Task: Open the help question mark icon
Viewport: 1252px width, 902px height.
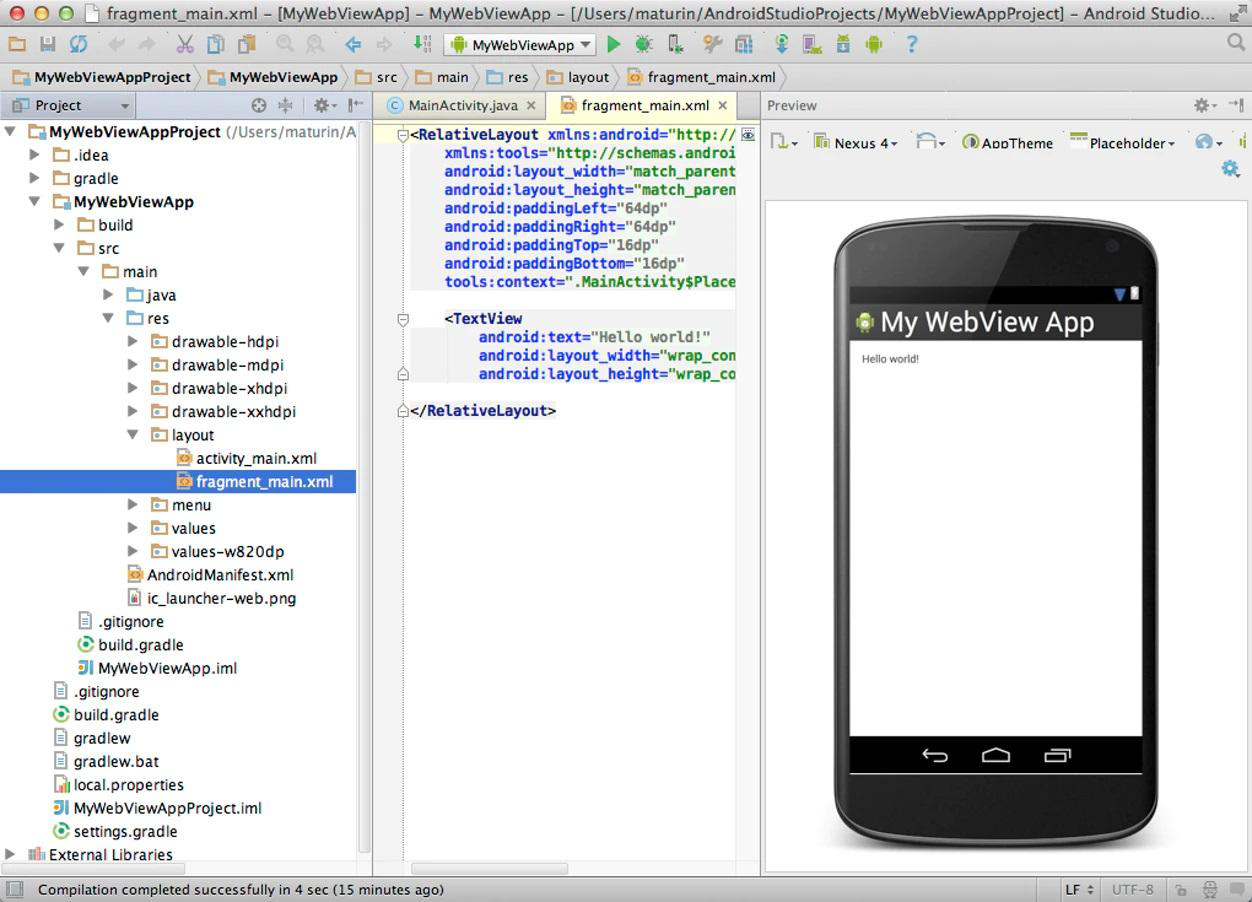Action: point(911,44)
